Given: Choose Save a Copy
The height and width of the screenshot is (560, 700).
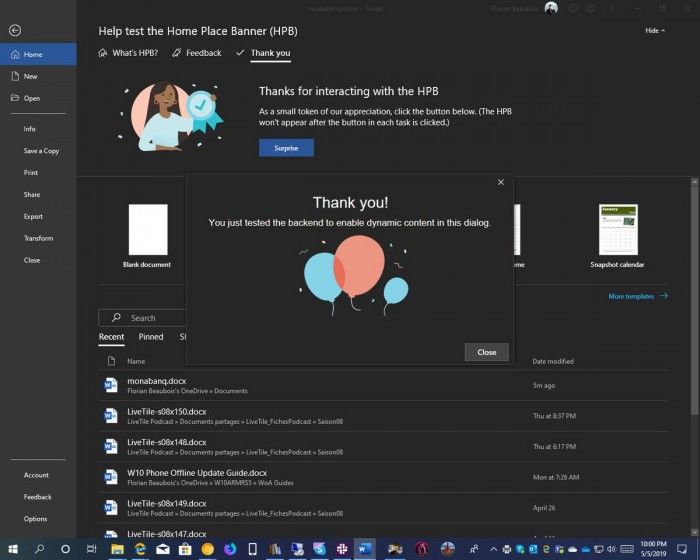Looking at the screenshot, I should (x=41, y=151).
